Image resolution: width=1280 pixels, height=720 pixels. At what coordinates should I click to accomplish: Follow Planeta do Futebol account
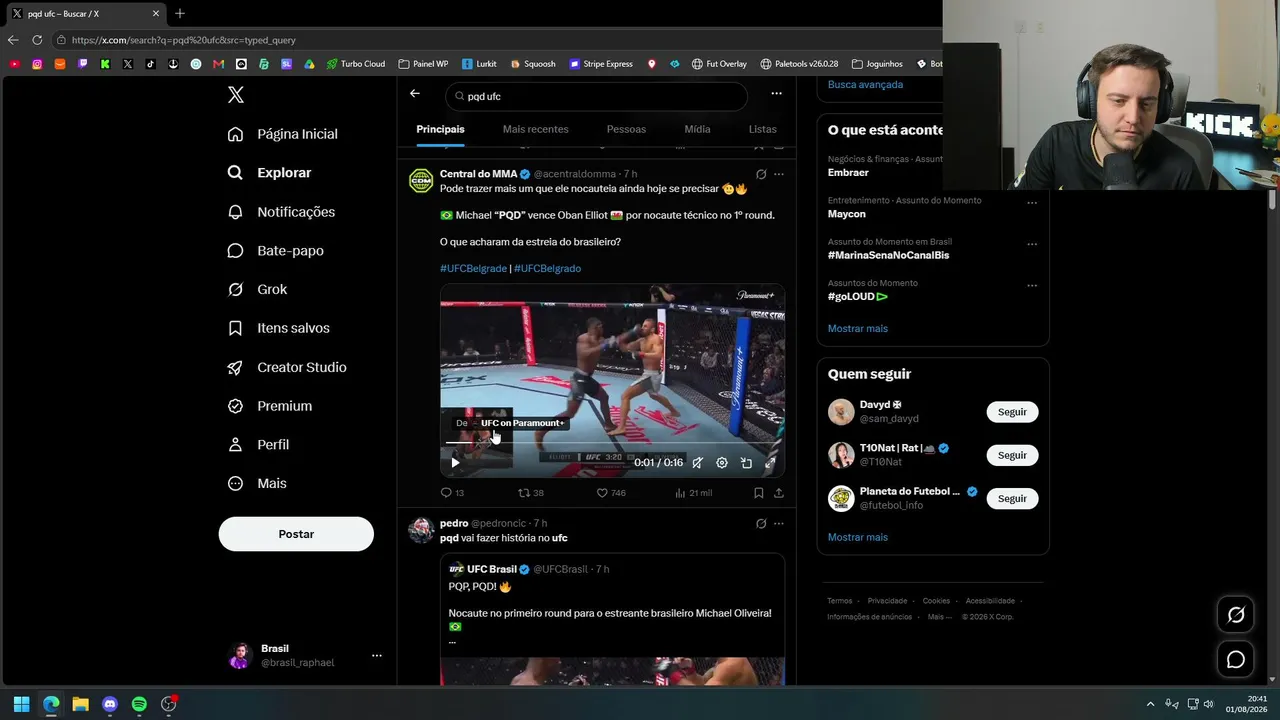point(1012,498)
